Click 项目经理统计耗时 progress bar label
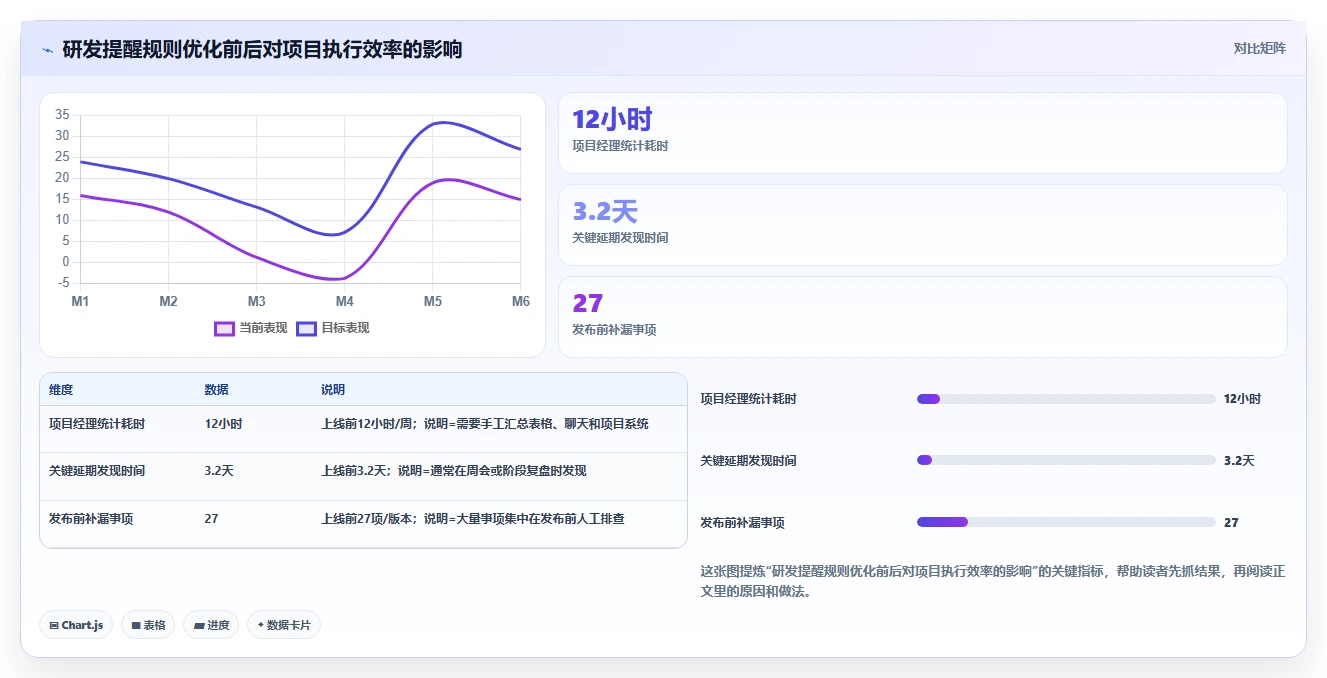The height and width of the screenshot is (678, 1327). (749, 399)
